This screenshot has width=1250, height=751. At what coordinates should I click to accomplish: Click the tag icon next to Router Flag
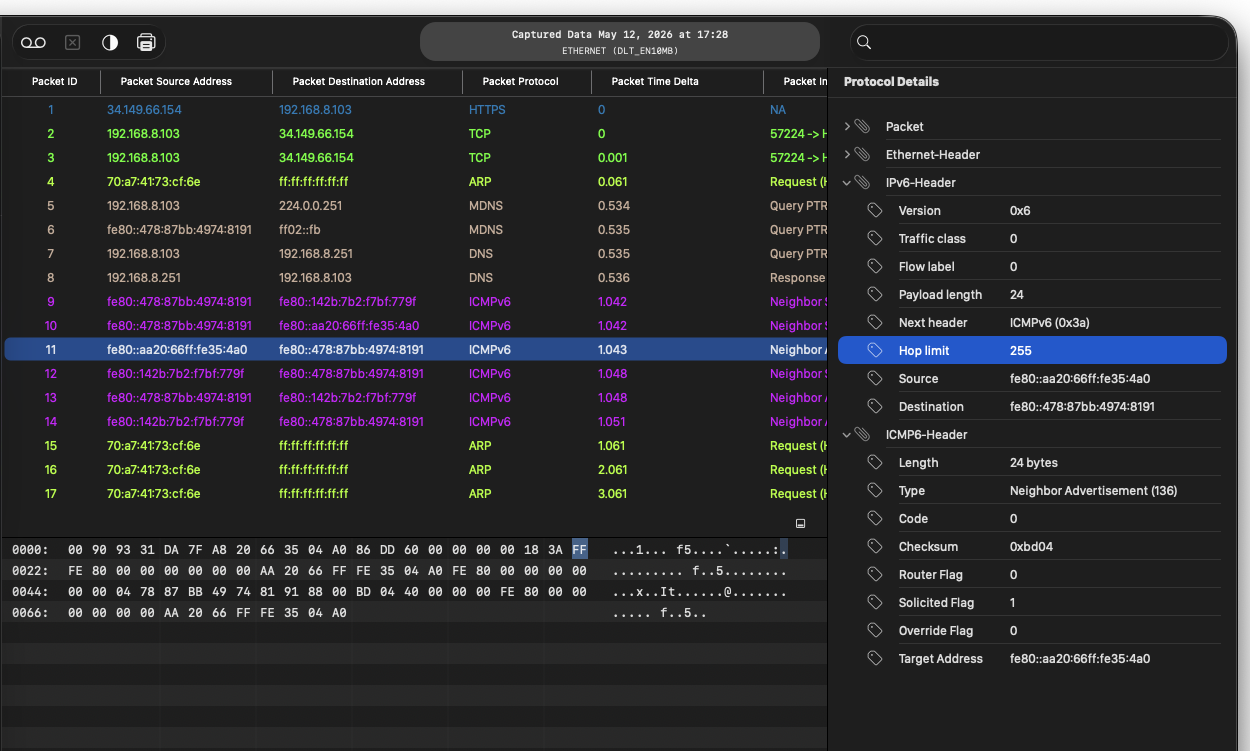pyautogui.click(x=875, y=575)
